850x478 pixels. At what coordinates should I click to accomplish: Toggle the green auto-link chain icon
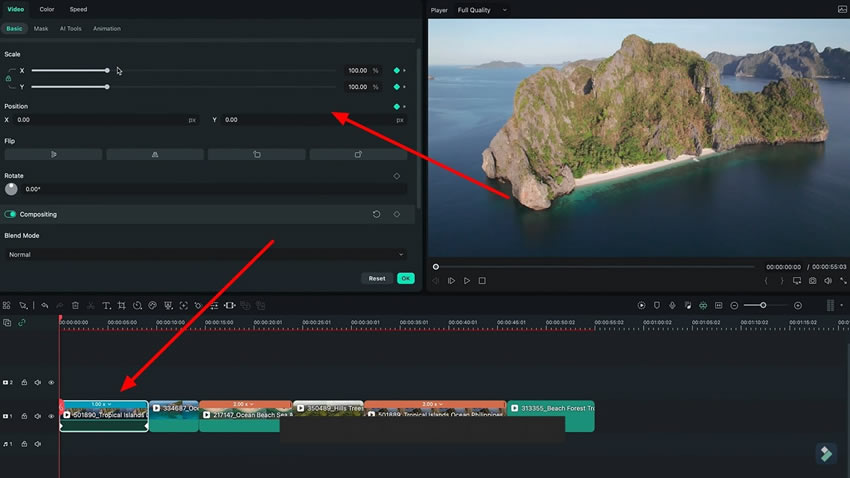click(x=22, y=322)
